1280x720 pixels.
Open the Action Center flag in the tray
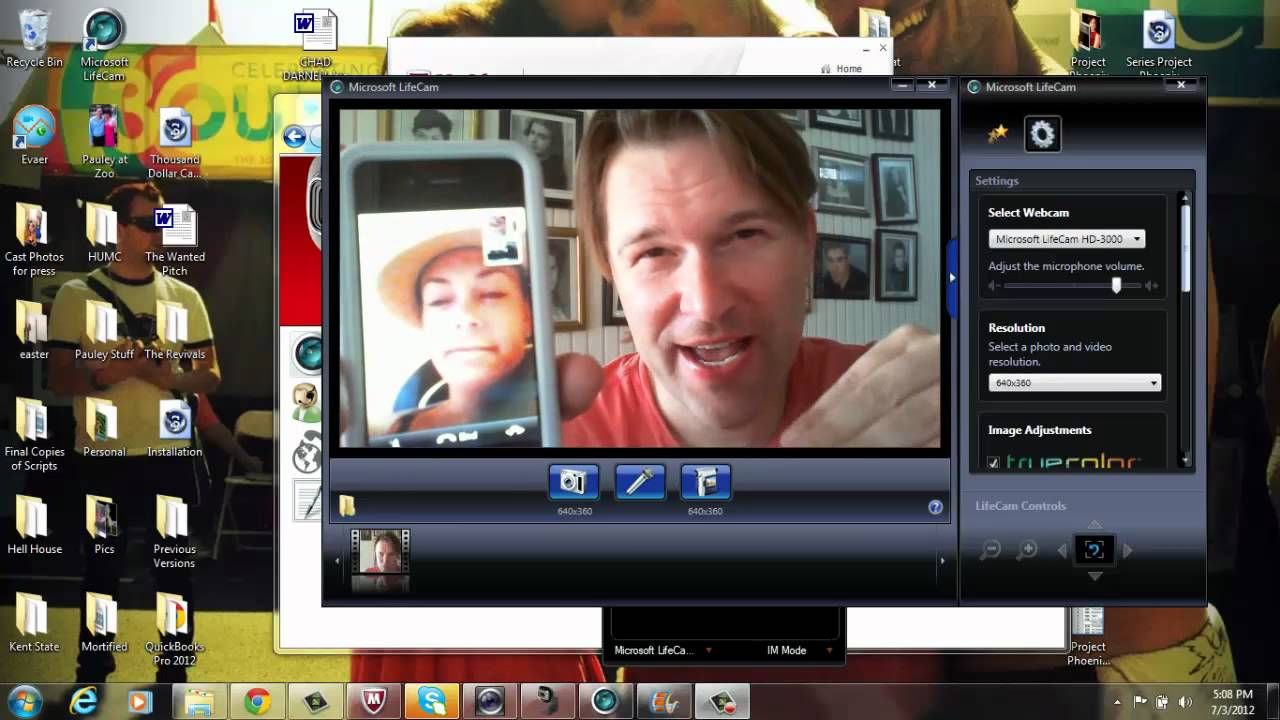click(x=1140, y=702)
